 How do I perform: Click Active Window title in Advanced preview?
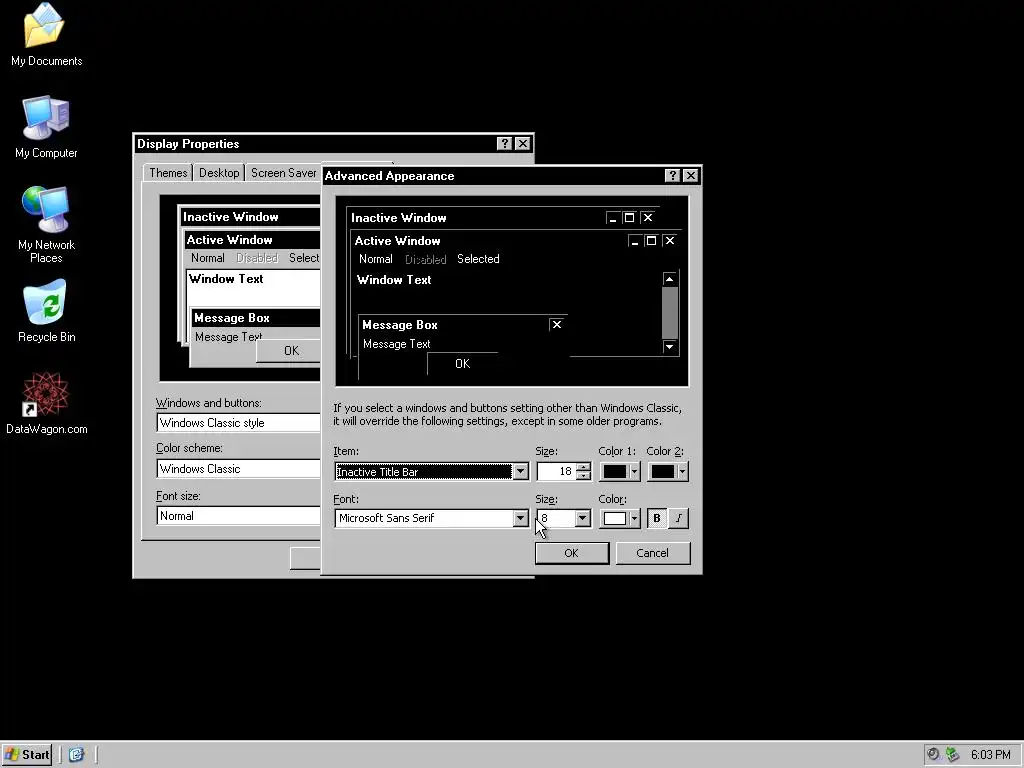tap(397, 241)
